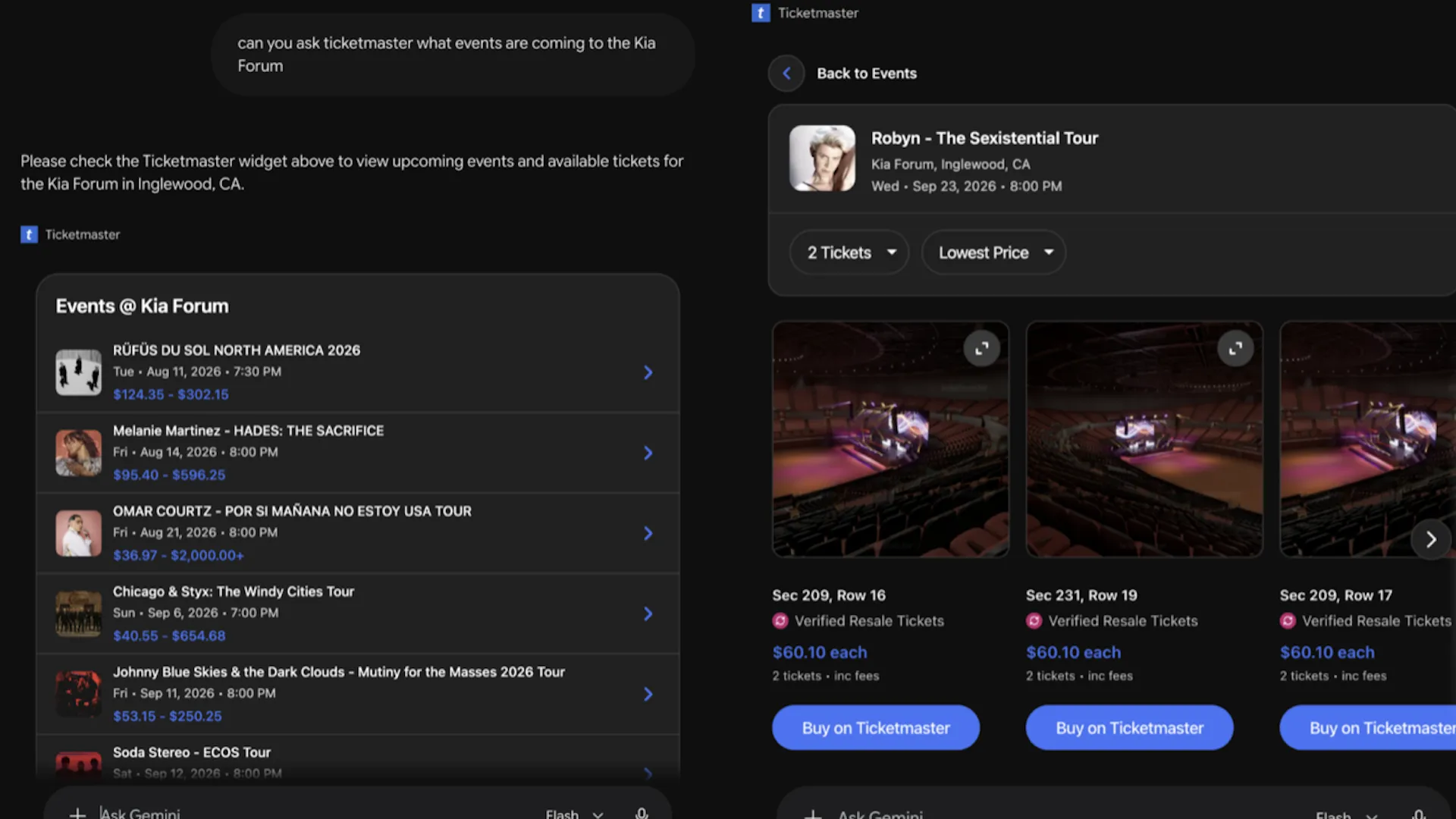Click the Verified Resale icon for Sec 209, Row 16

tap(780, 621)
